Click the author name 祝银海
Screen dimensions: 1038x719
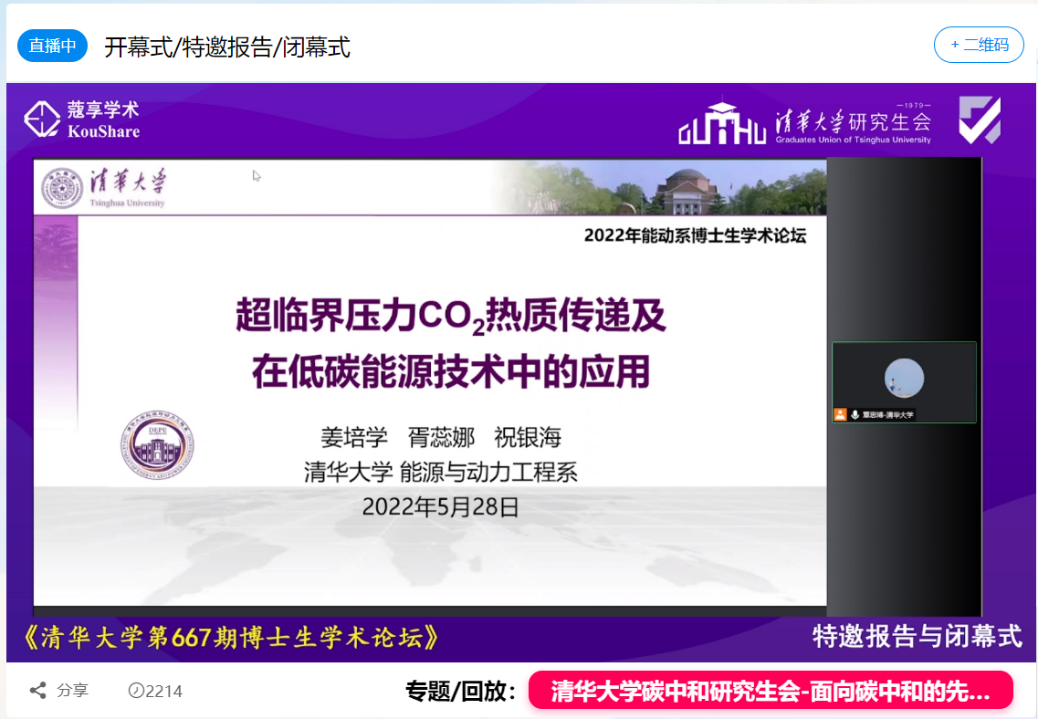[x=528, y=437]
